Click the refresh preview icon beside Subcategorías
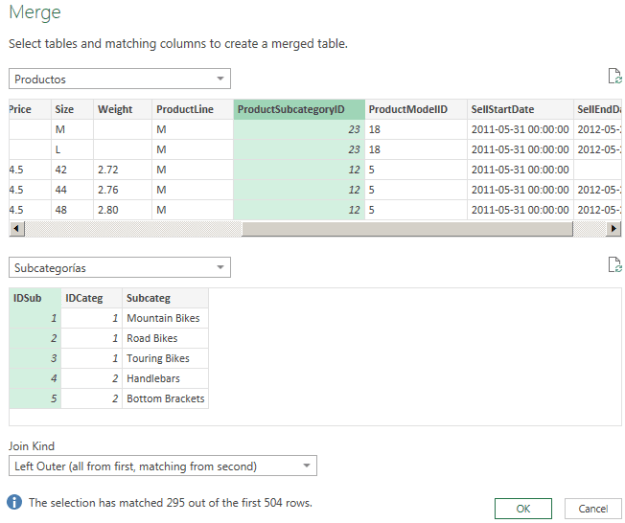 pos(614,265)
